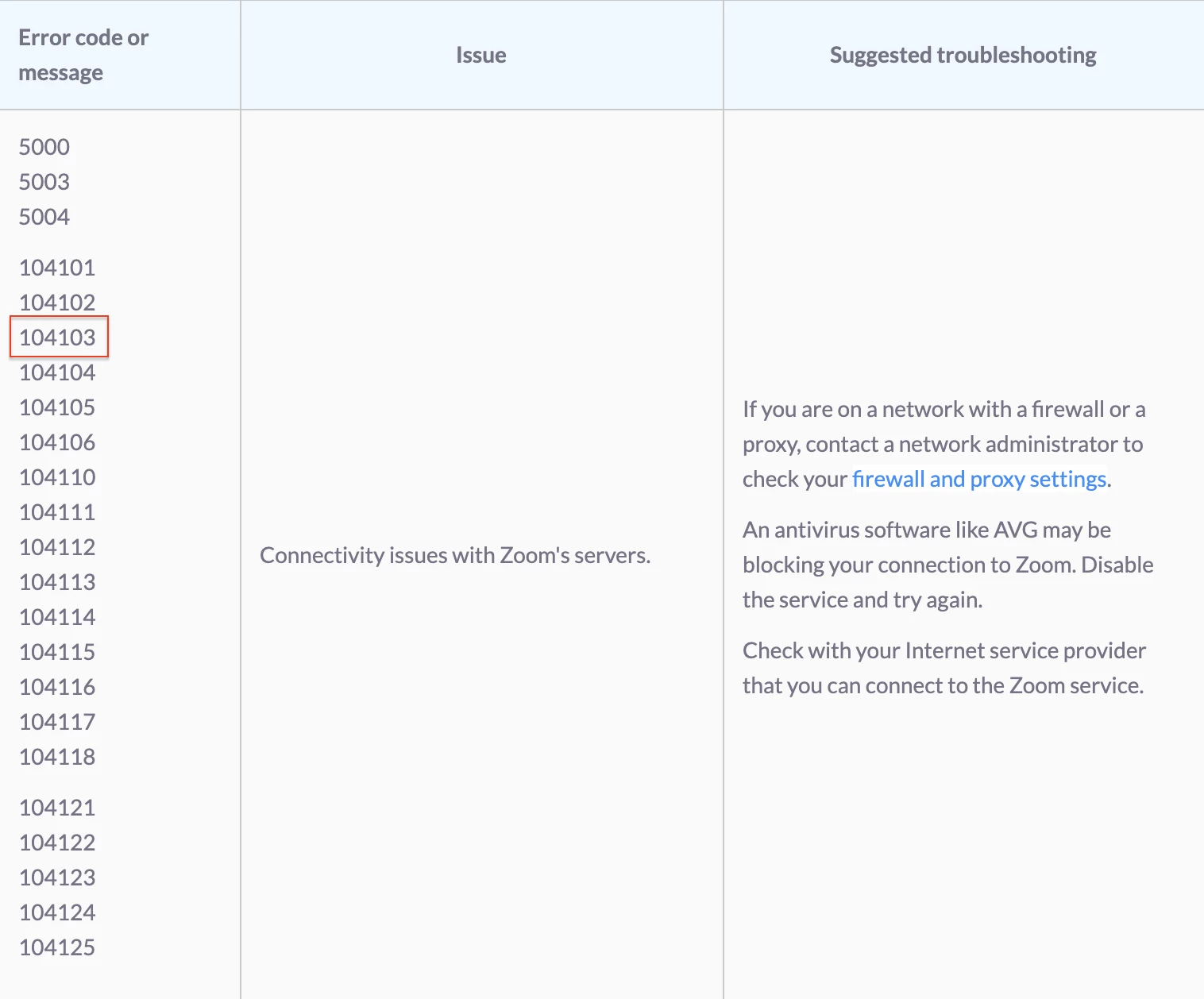Select error code 104114

point(57,617)
